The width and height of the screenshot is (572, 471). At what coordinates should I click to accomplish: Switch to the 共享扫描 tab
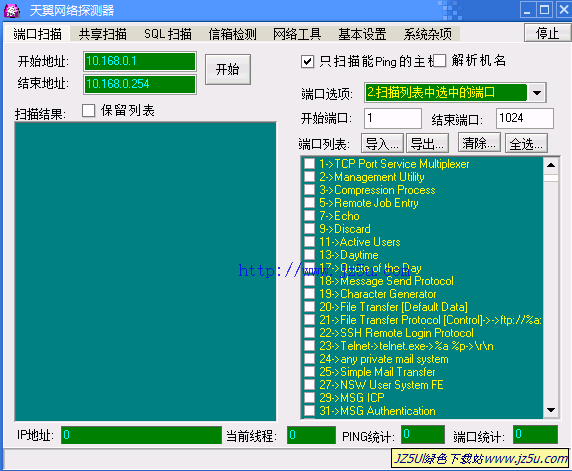(103, 34)
